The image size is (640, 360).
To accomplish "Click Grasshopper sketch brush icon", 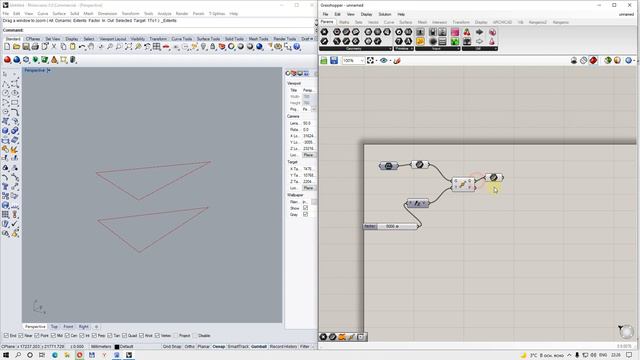I will 397,60.
